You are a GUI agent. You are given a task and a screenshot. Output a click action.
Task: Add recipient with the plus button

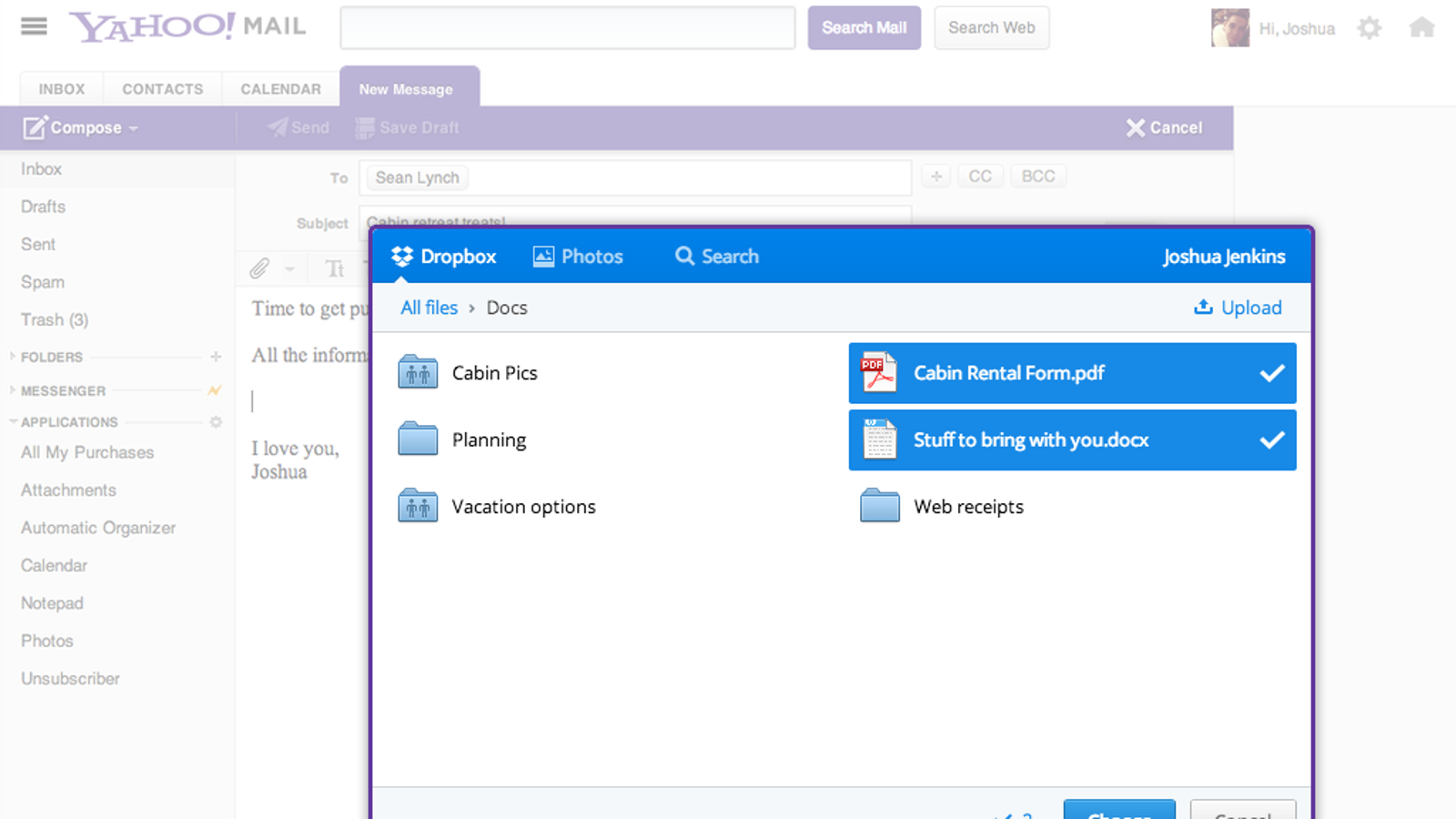click(936, 177)
